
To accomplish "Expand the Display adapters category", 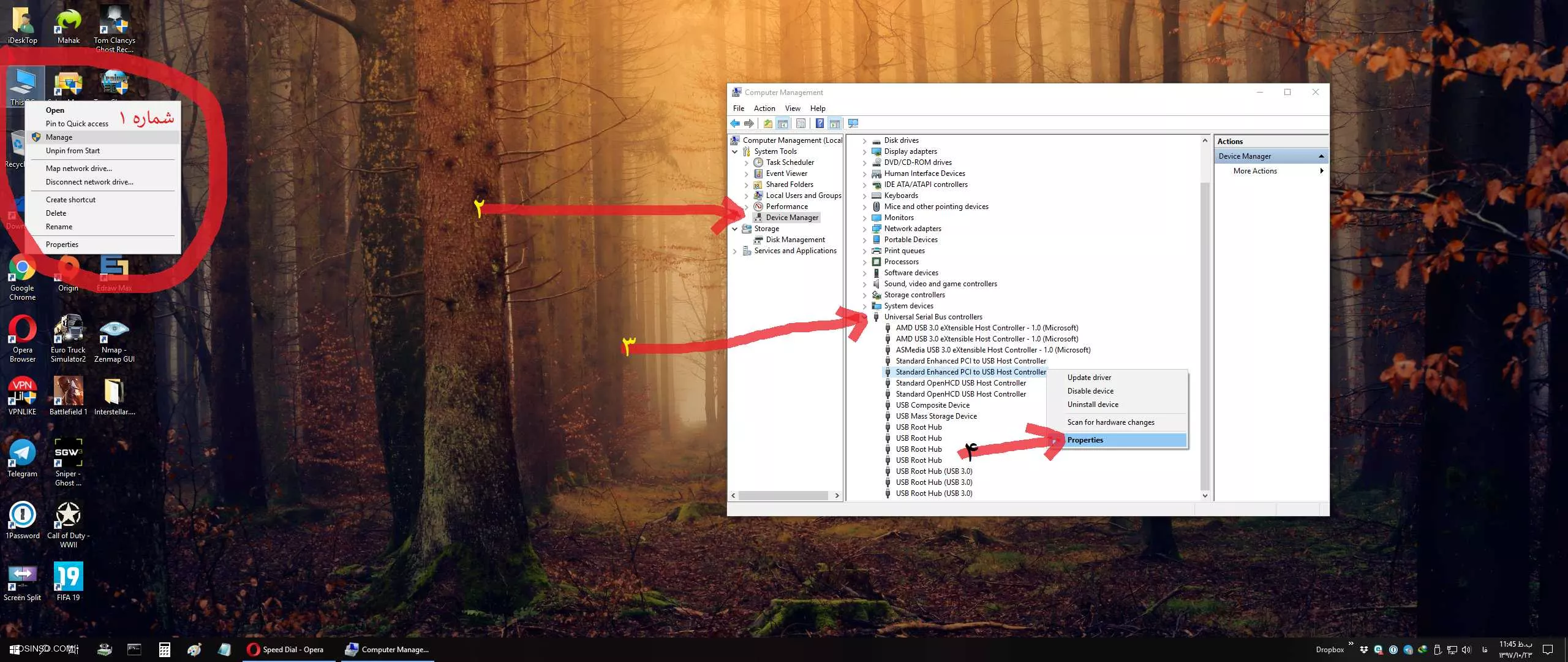I will point(864,152).
